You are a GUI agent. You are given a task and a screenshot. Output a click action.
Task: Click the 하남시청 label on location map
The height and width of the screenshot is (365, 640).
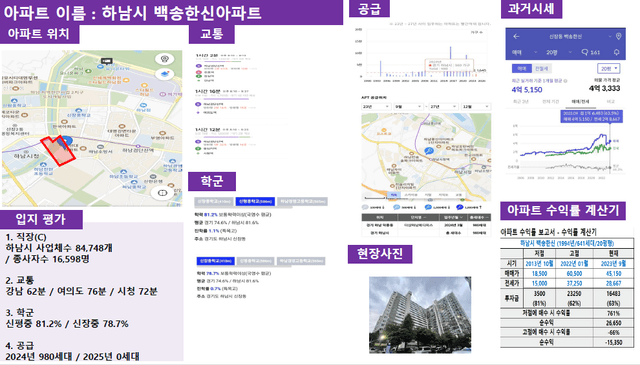pos(25,156)
